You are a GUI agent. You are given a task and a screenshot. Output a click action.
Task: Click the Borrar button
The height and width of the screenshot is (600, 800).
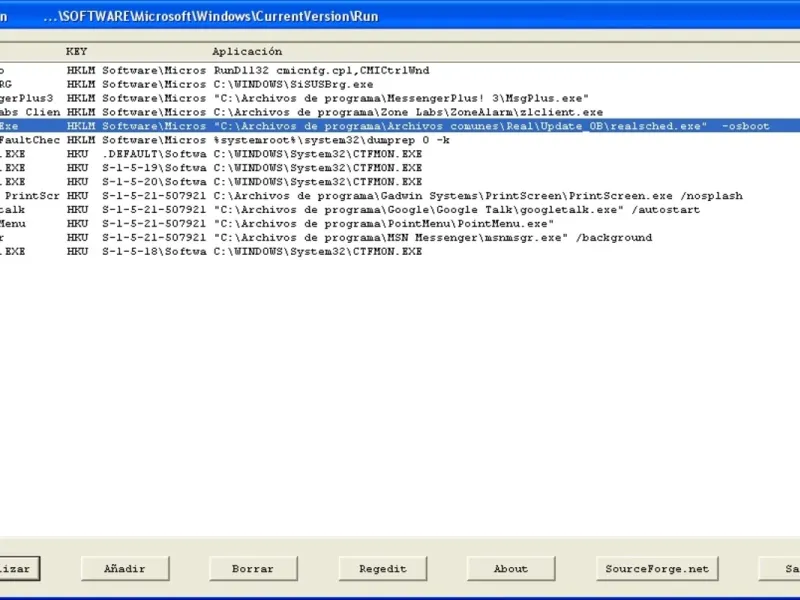pos(253,568)
